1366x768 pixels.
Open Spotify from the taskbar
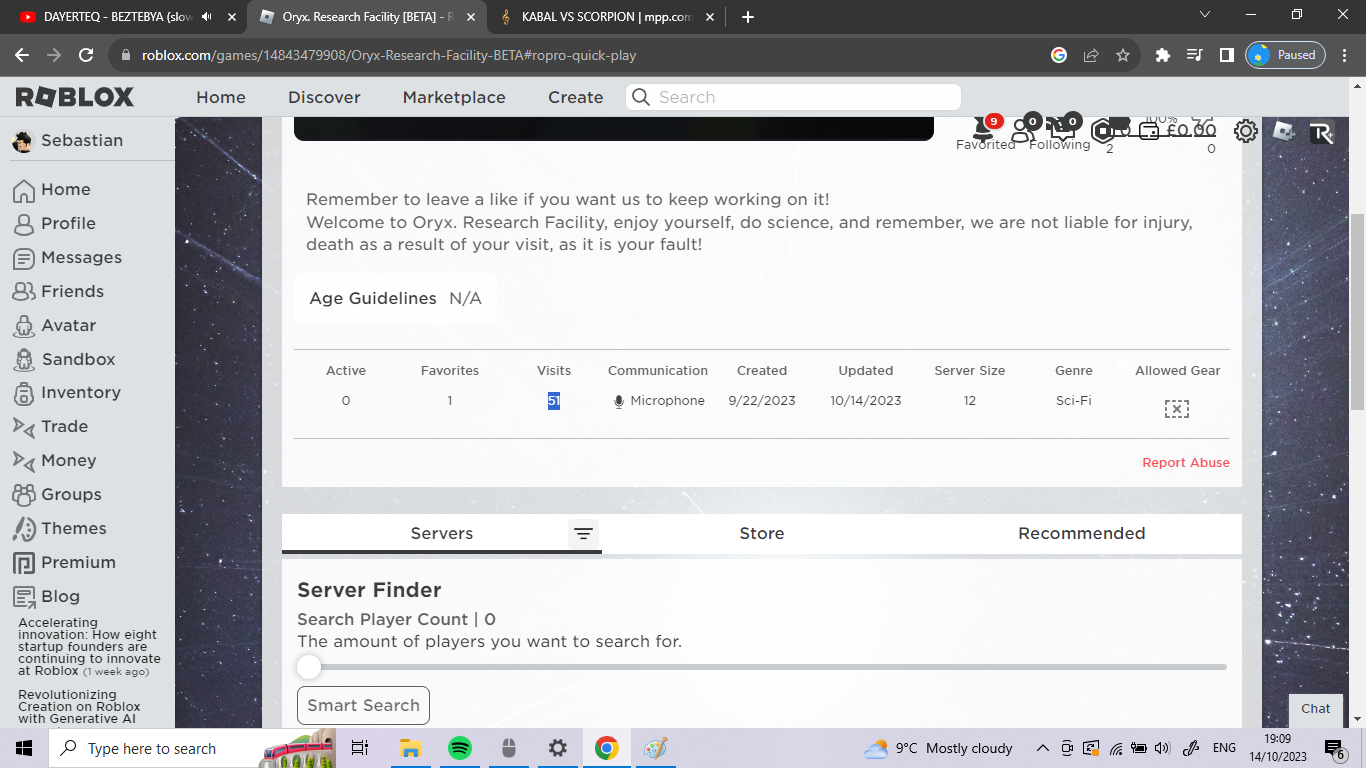(x=459, y=748)
